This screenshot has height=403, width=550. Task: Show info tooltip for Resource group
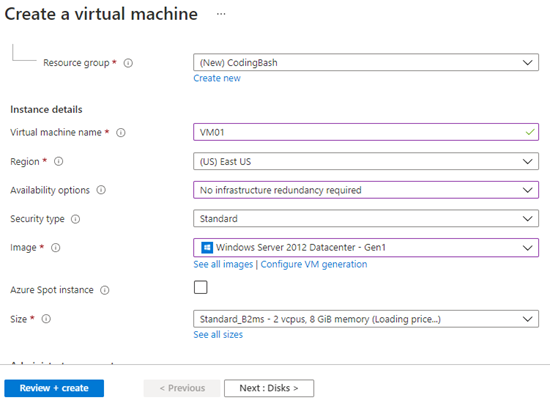click(x=128, y=63)
